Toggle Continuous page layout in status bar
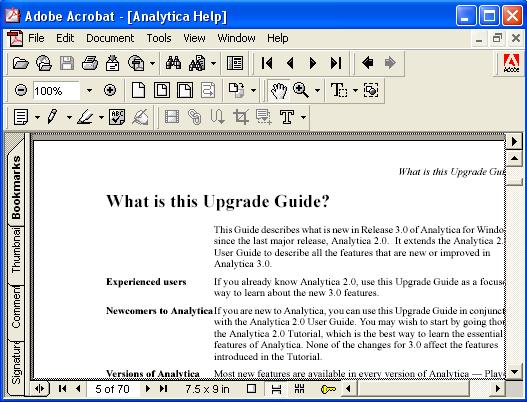 click(x=276, y=389)
